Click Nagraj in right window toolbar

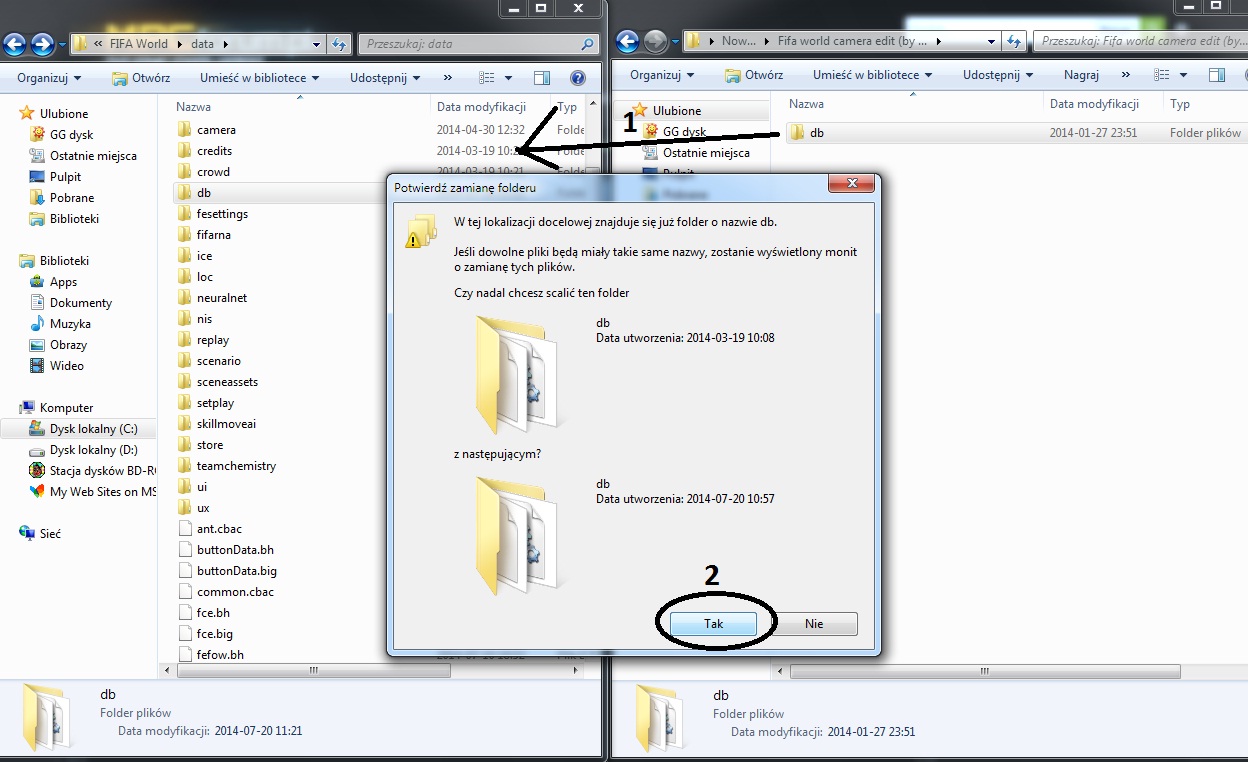pyautogui.click(x=1081, y=74)
